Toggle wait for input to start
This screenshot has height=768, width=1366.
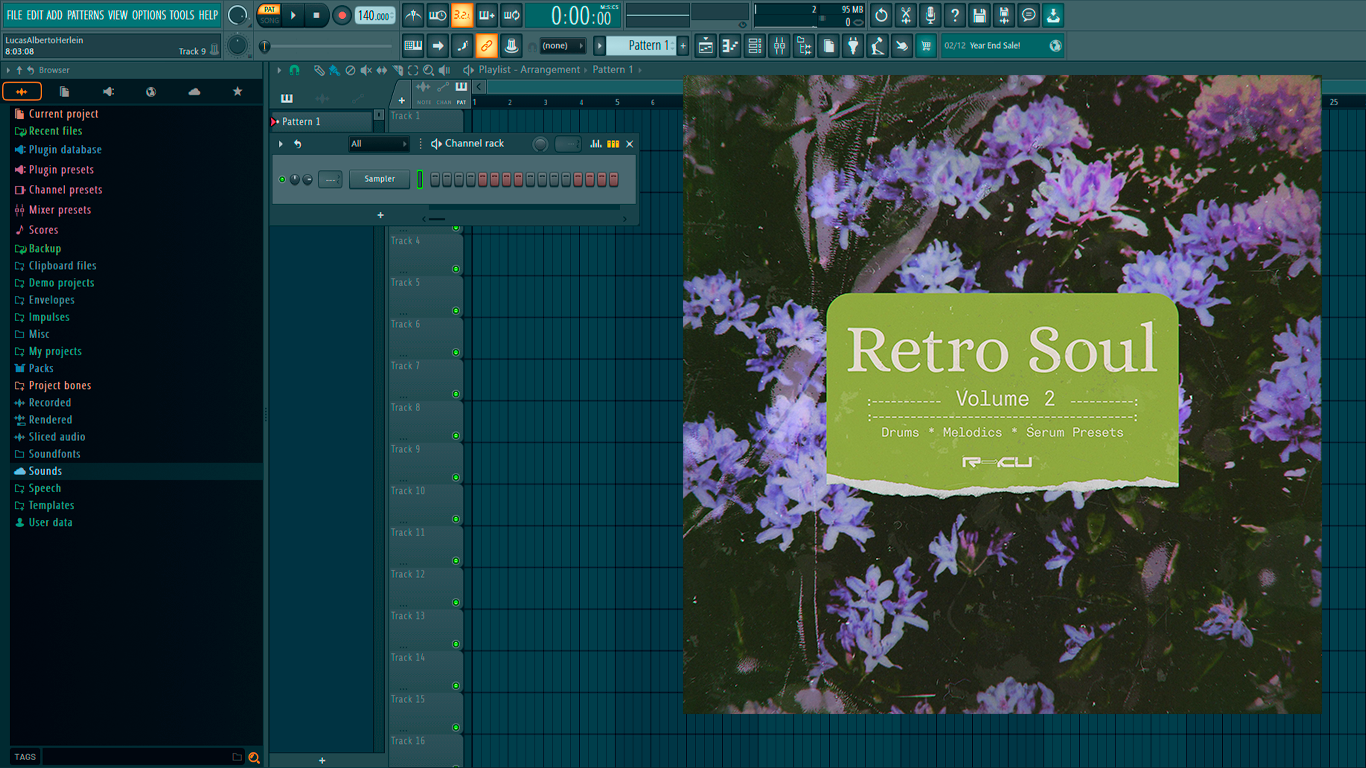tap(438, 15)
